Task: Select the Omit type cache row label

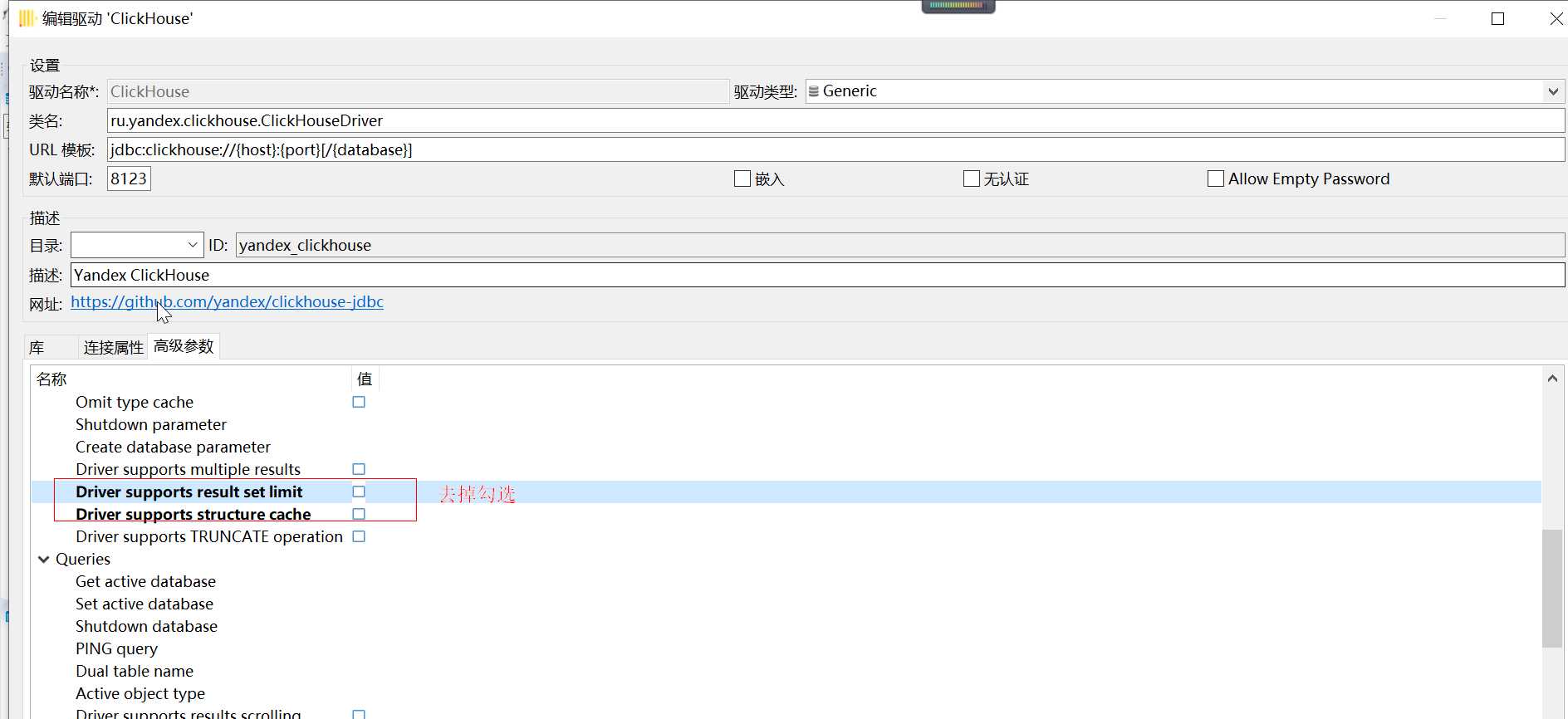Action: pyautogui.click(x=135, y=402)
